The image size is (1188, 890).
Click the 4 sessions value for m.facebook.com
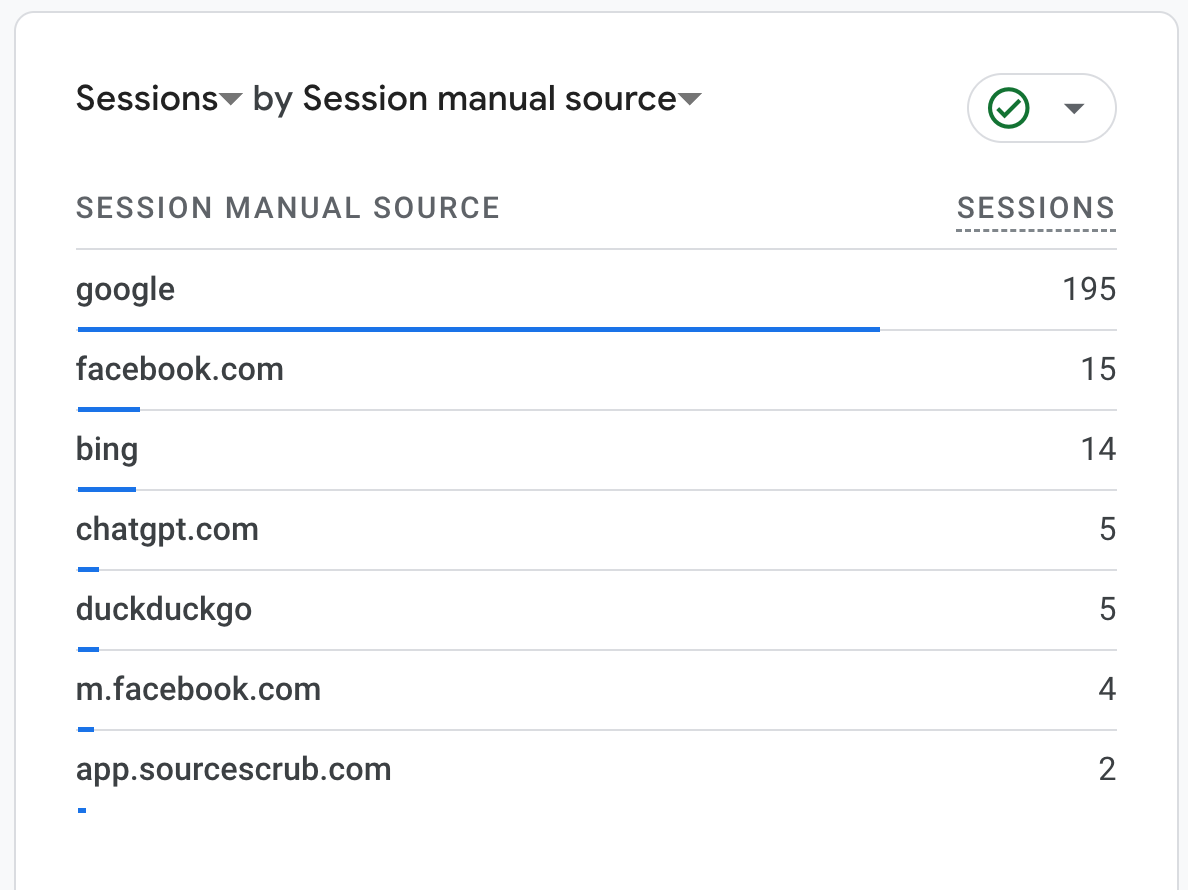click(1107, 690)
